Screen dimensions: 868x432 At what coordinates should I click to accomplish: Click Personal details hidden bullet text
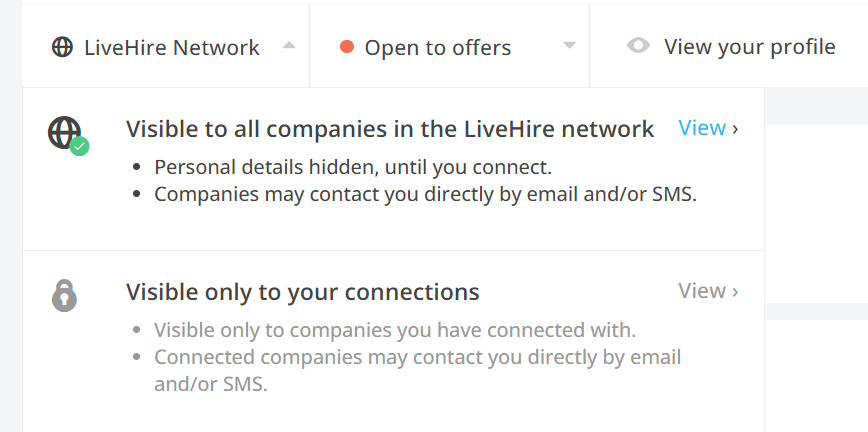pos(353,167)
